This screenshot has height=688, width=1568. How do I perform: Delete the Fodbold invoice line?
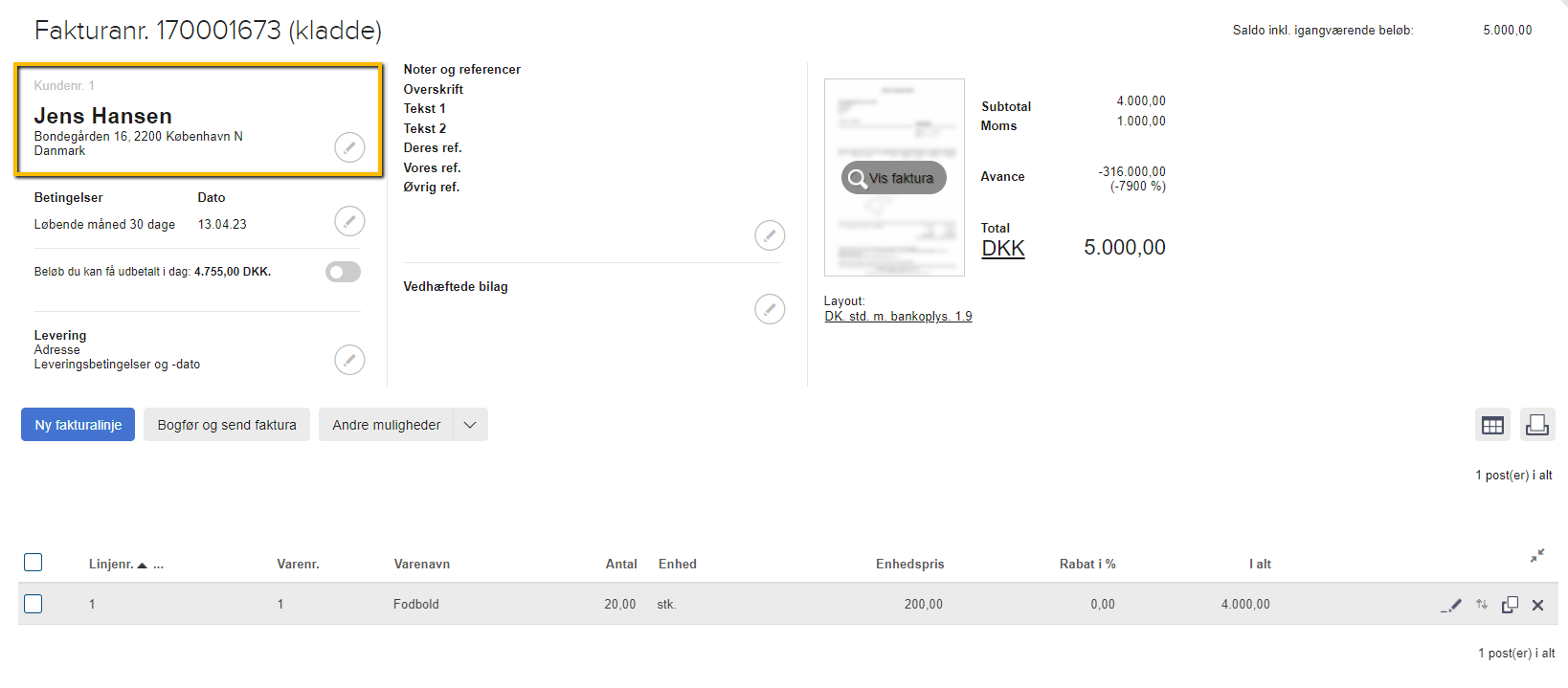(x=1537, y=605)
